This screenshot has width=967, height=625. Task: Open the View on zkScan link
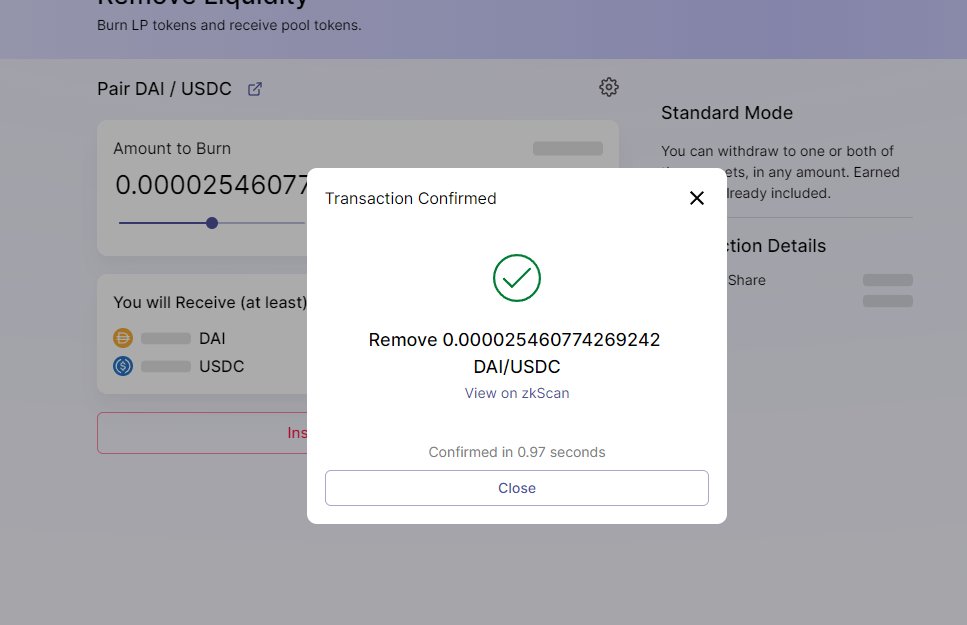517,393
